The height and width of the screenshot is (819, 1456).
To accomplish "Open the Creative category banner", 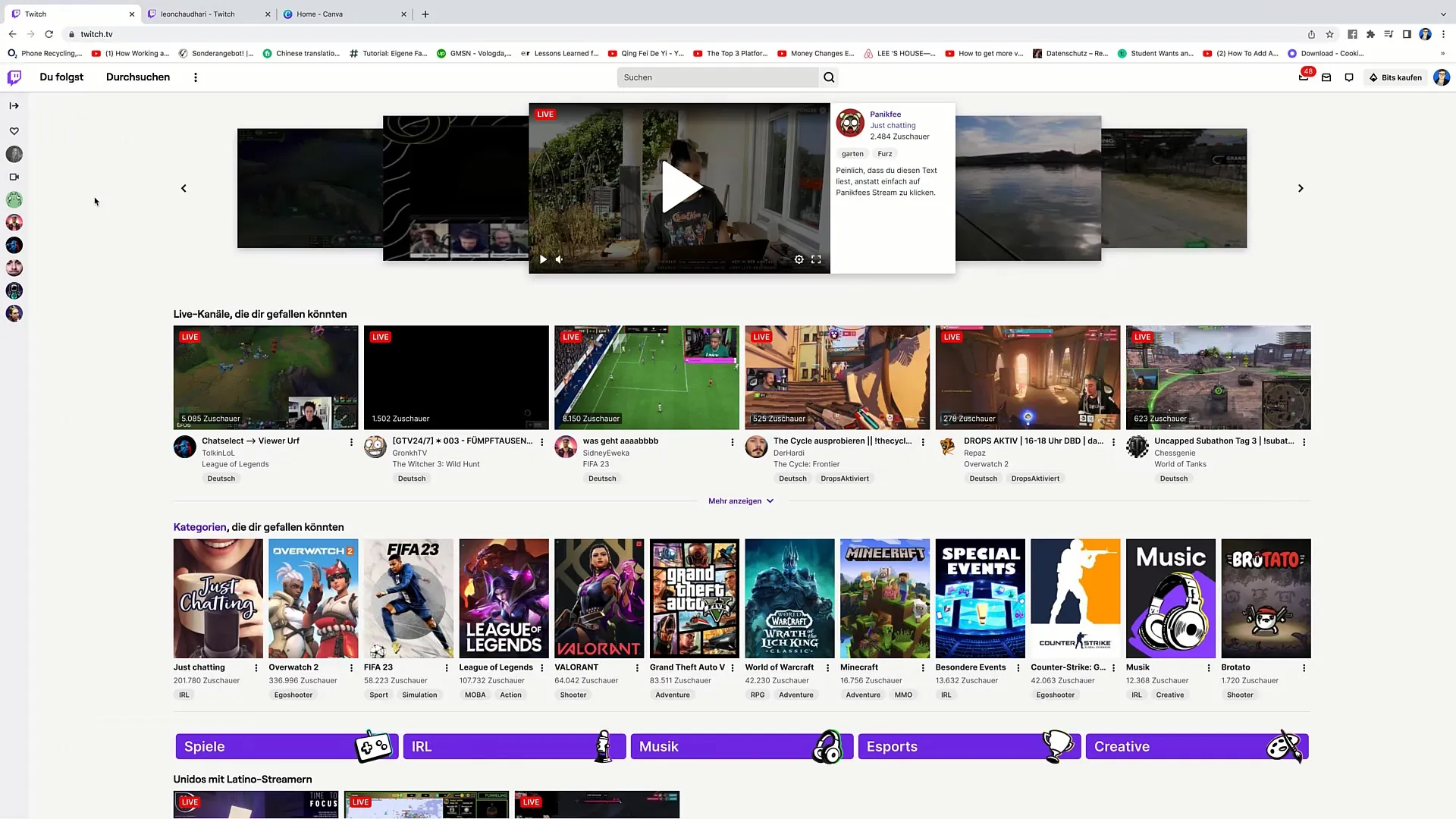I will 1196,746.
